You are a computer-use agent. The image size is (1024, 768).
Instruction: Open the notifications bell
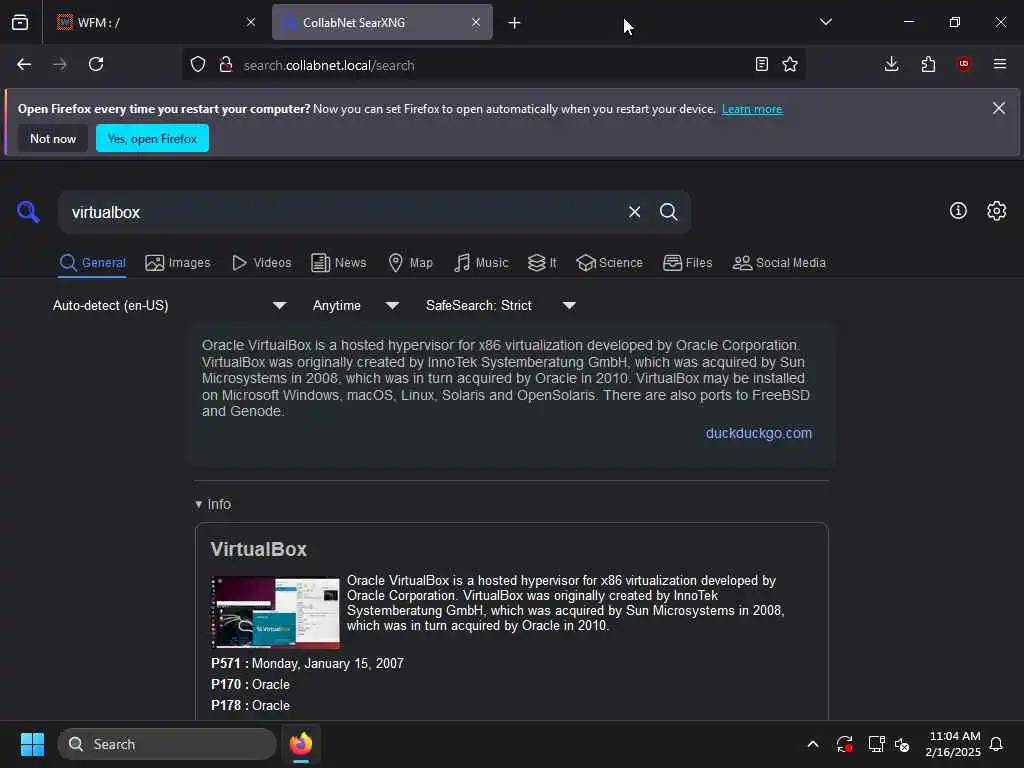pyautogui.click(x=997, y=744)
